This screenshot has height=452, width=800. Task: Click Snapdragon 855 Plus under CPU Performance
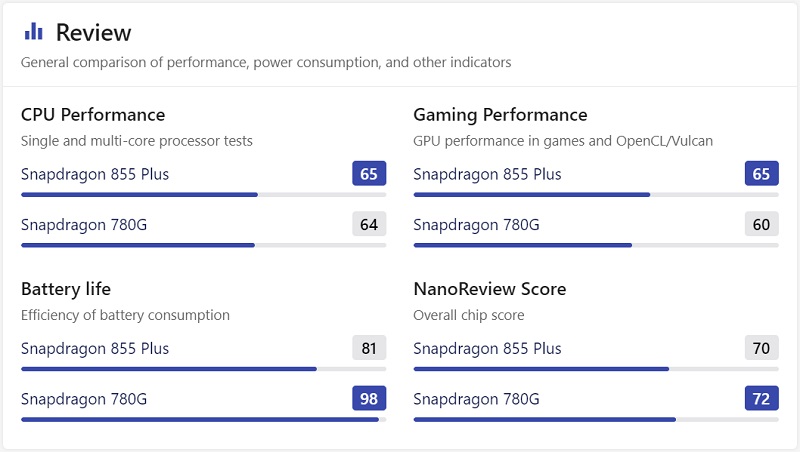(95, 174)
